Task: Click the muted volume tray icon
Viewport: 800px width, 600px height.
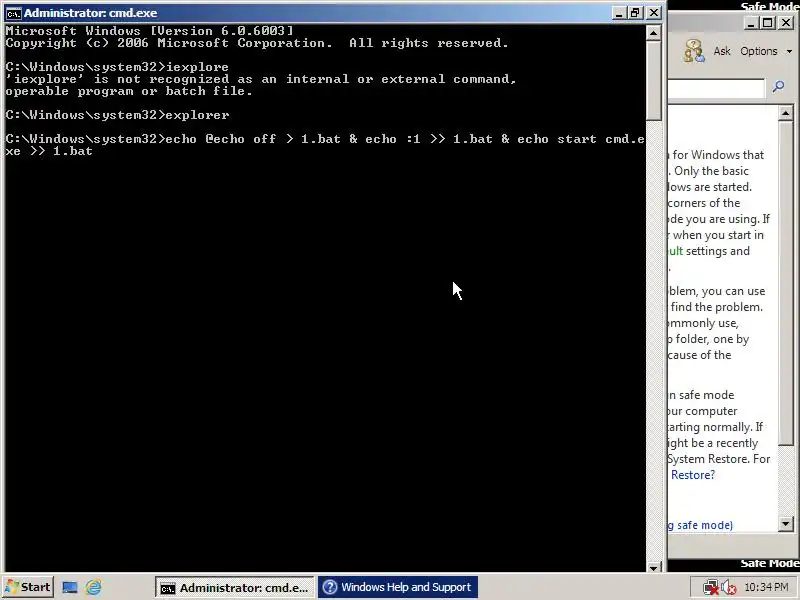Action: pyautogui.click(x=729, y=588)
